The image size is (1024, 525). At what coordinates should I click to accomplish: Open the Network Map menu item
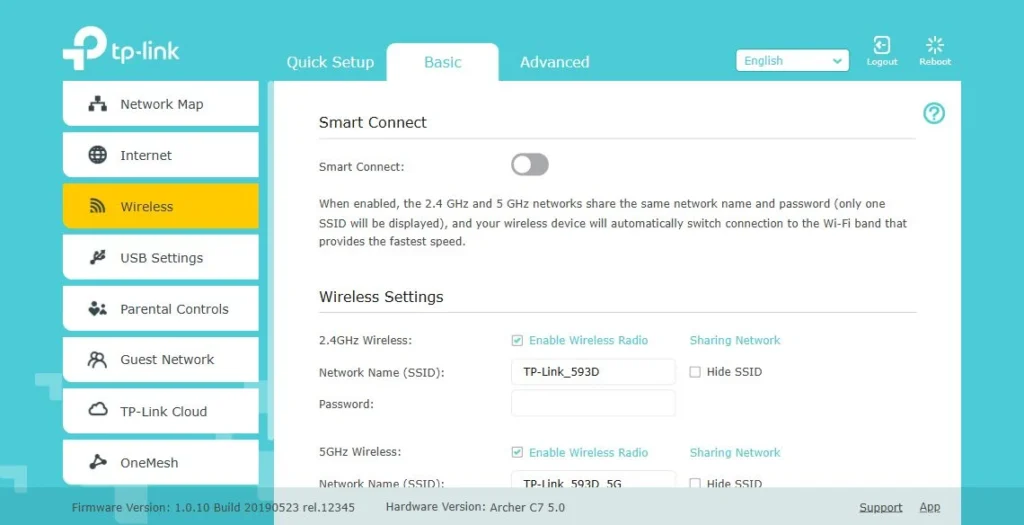coord(161,104)
